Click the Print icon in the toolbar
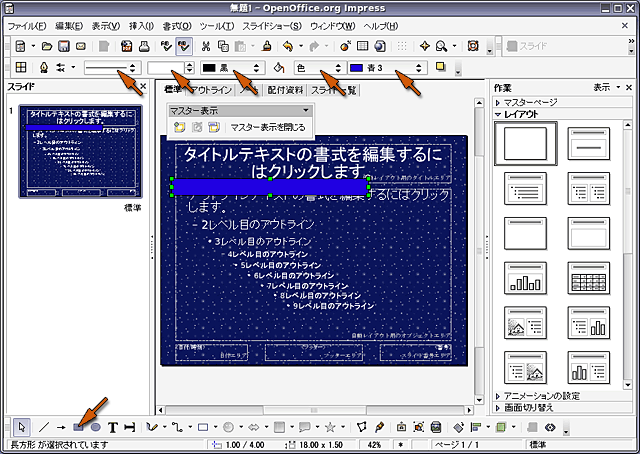The width and height of the screenshot is (640, 454). click(x=143, y=46)
